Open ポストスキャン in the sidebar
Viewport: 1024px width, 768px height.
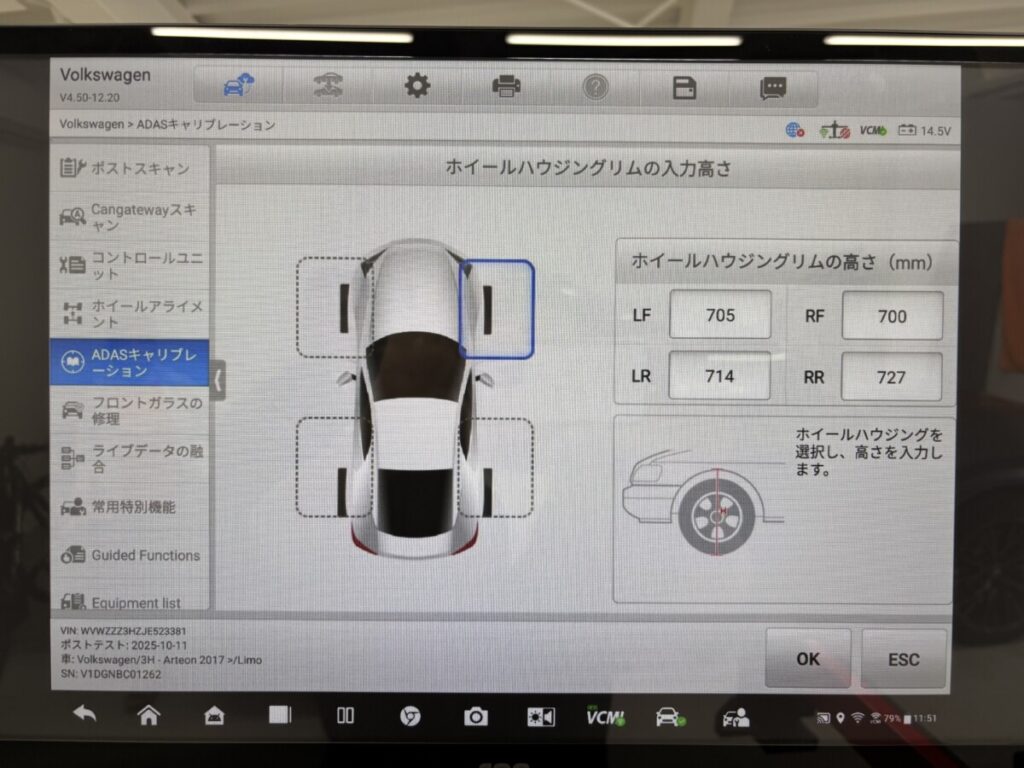130,168
